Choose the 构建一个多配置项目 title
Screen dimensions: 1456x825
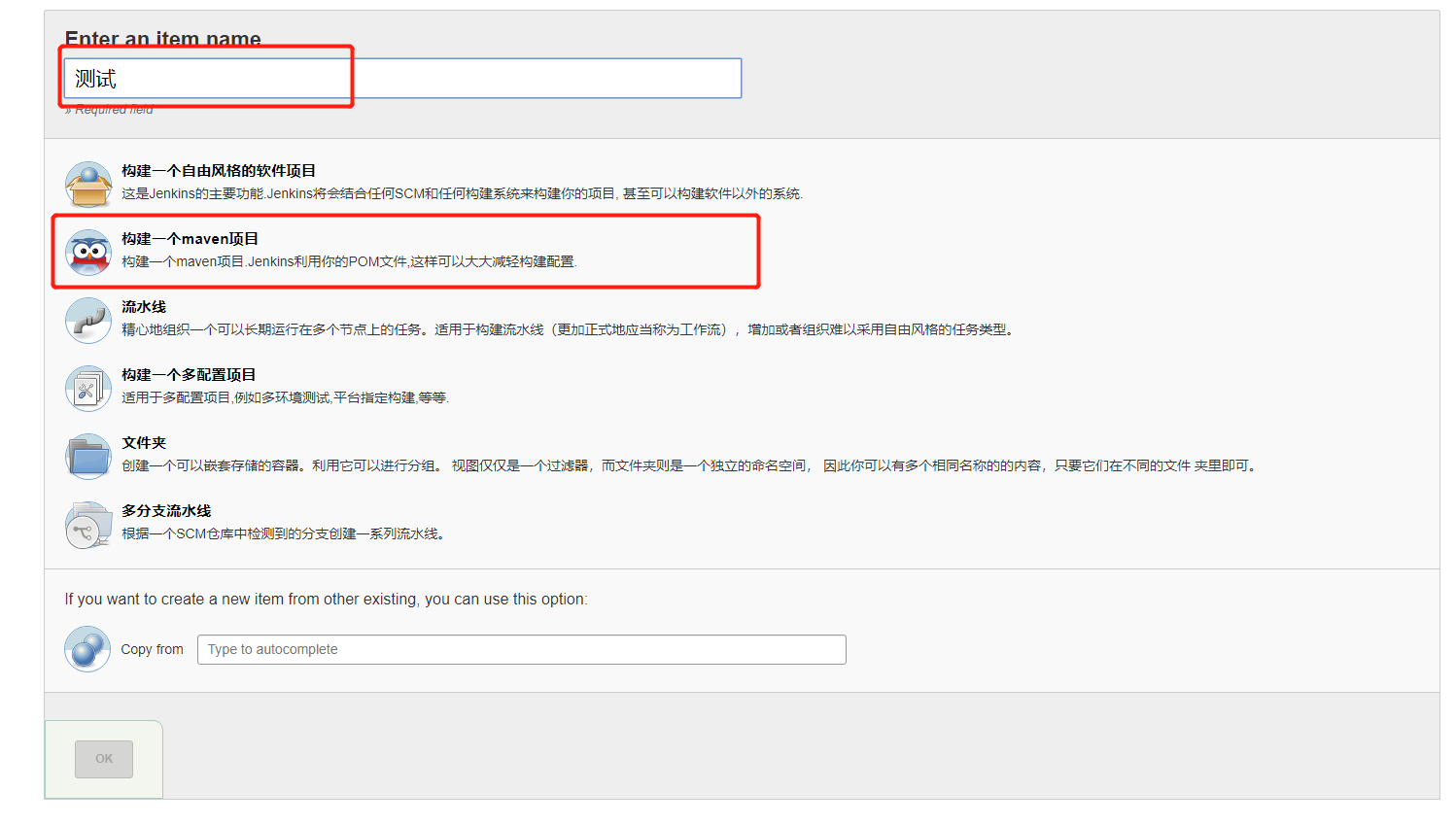pos(189,375)
